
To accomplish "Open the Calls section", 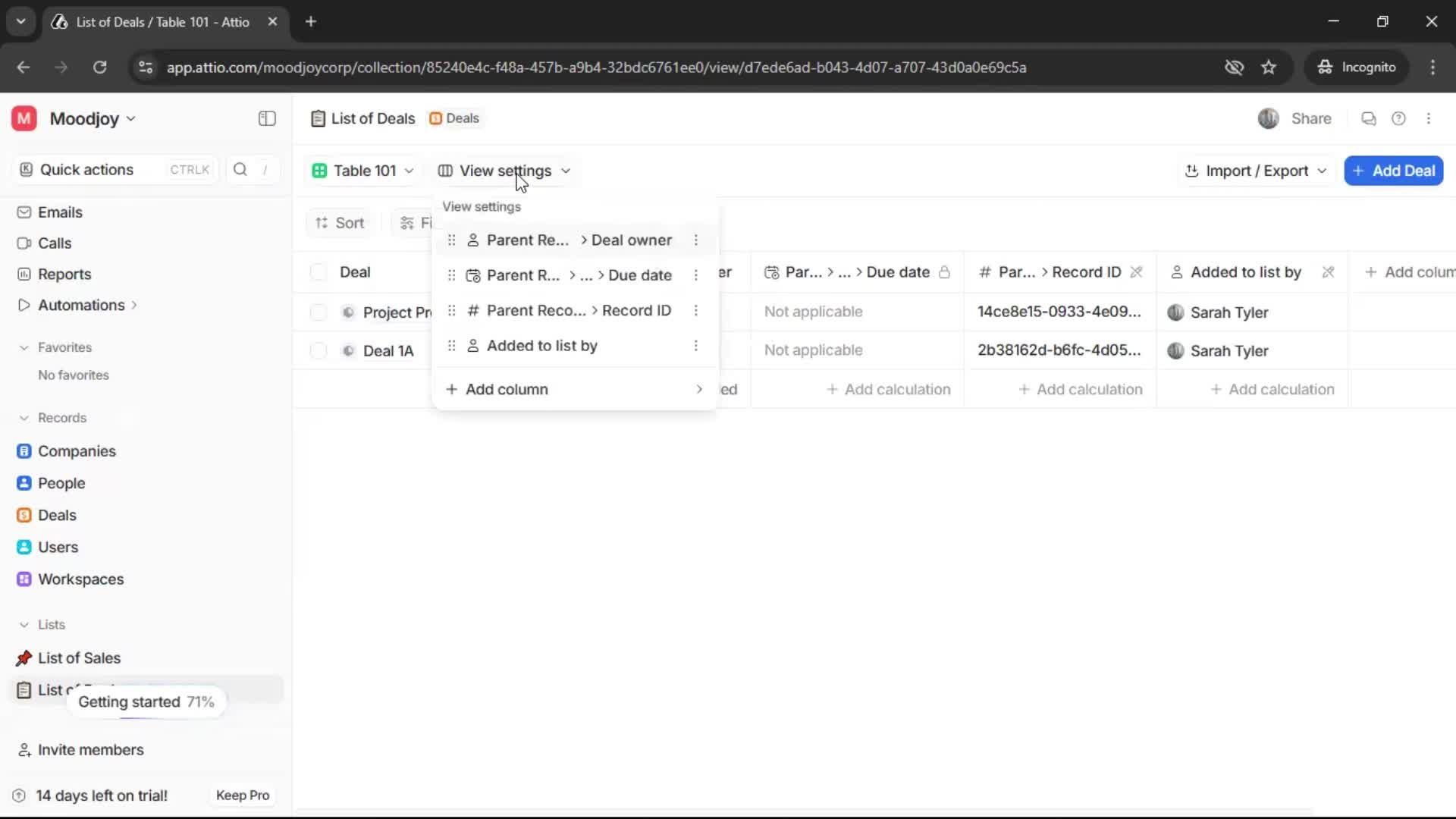I will coord(54,243).
